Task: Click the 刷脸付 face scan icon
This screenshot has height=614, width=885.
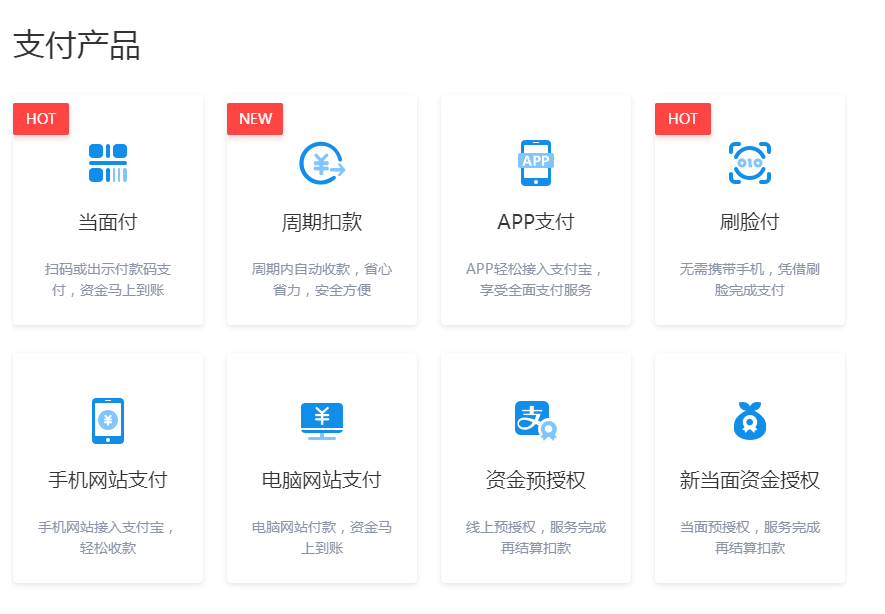Action: pyautogui.click(x=750, y=163)
